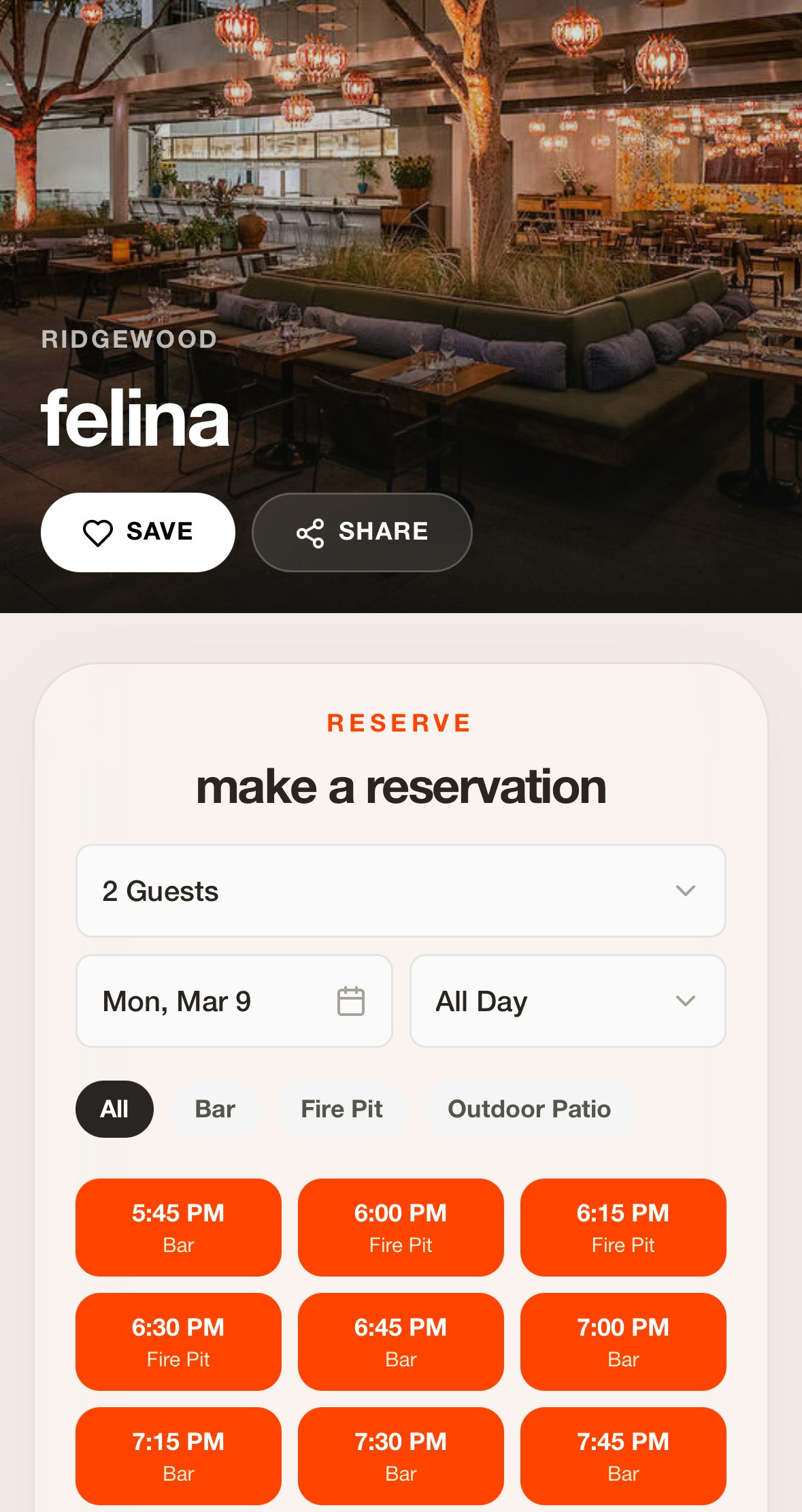Filter time slots by Fire Pit

tap(341, 1109)
